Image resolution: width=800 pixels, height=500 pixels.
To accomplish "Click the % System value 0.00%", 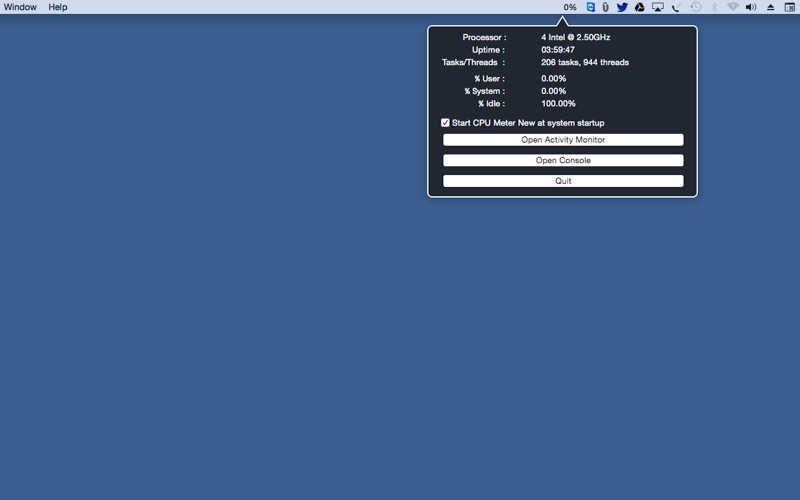I will tap(554, 91).
